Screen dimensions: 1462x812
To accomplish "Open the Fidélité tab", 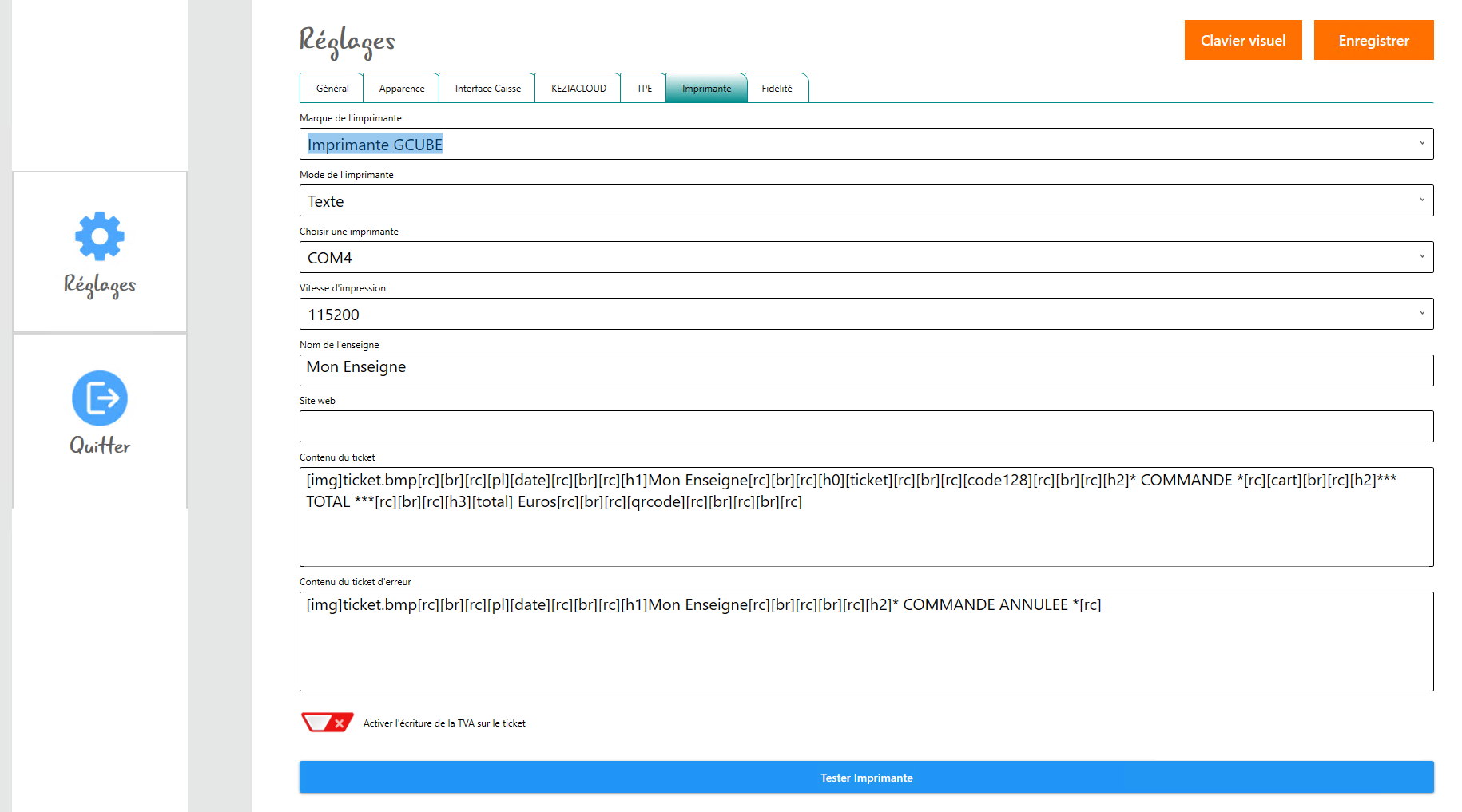I will pyautogui.click(x=777, y=89).
